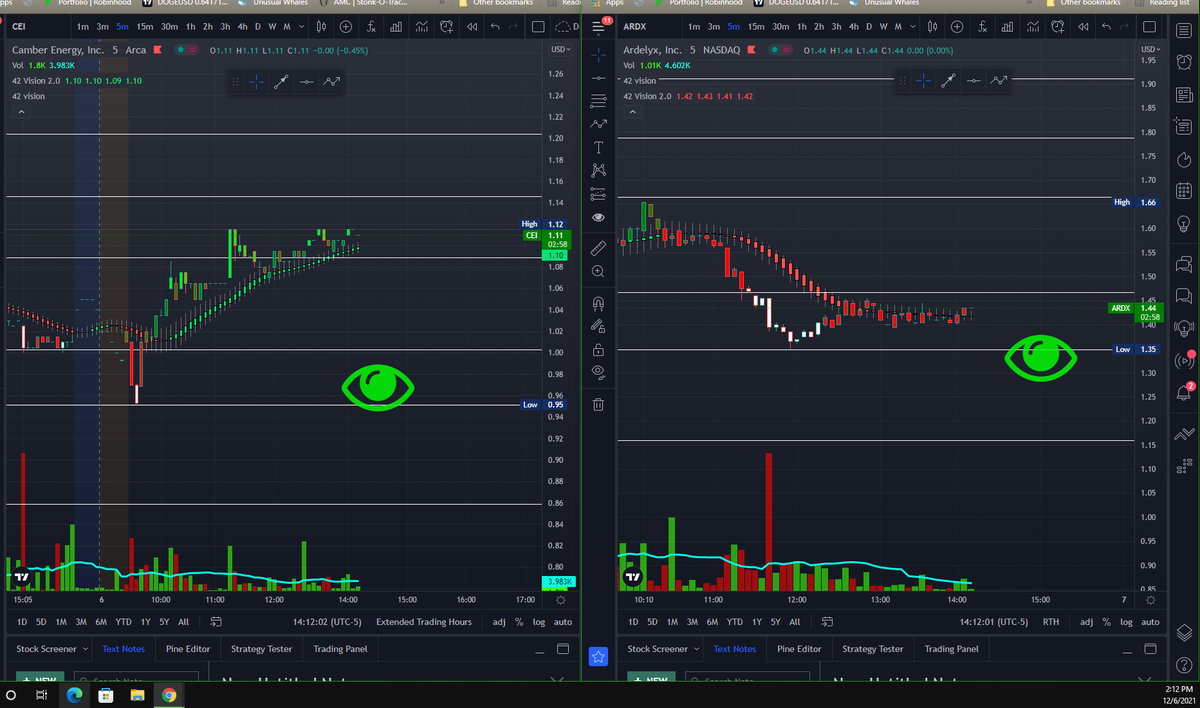Open Strategy Tester tab in CEI window
Viewport: 1200px width, 708px height.
pos(261,649)
